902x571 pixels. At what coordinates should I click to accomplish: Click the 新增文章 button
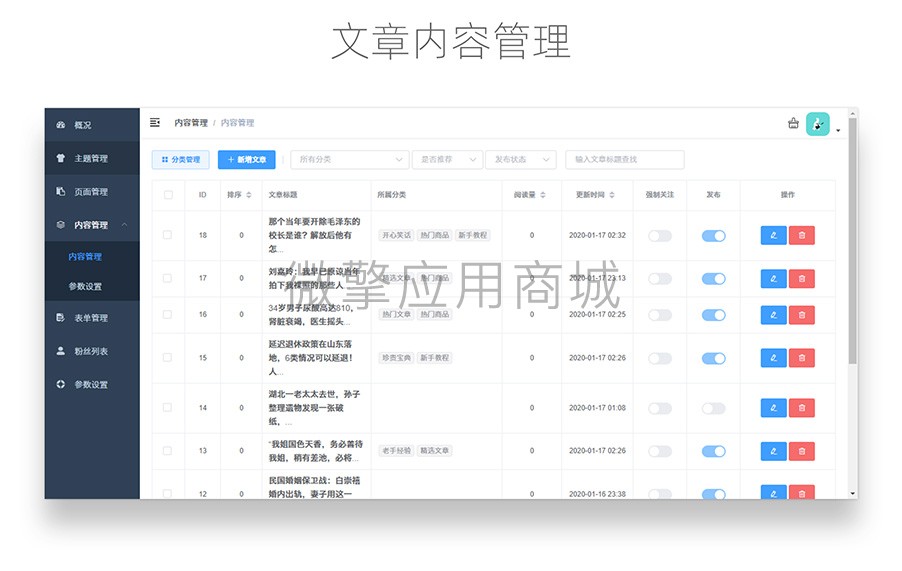click(246, 159)
